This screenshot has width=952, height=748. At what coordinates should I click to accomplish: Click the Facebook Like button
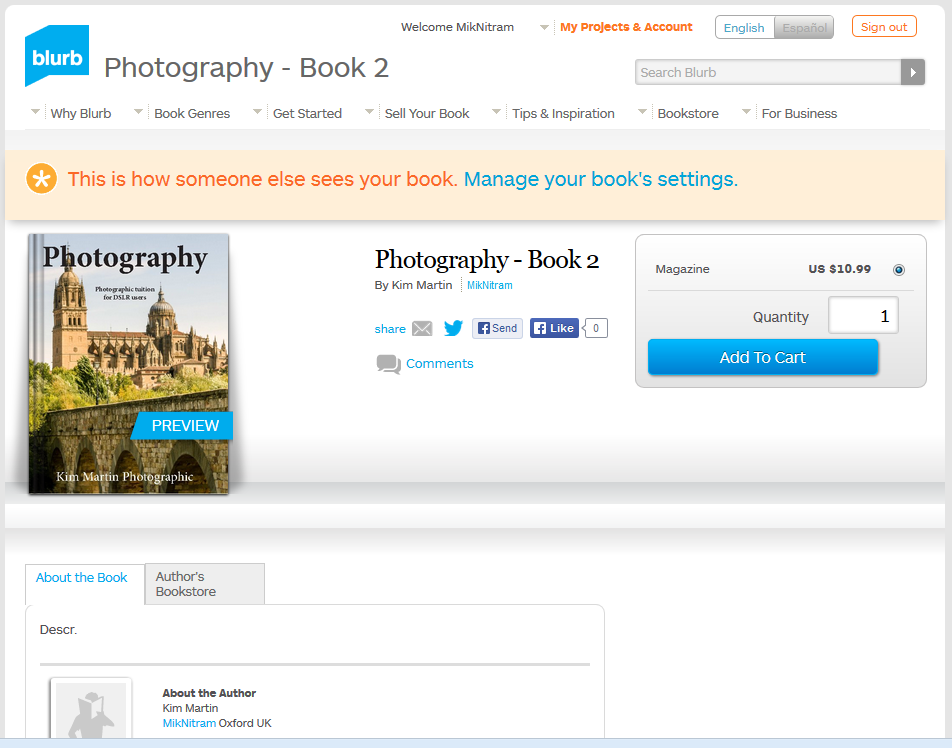554,328
